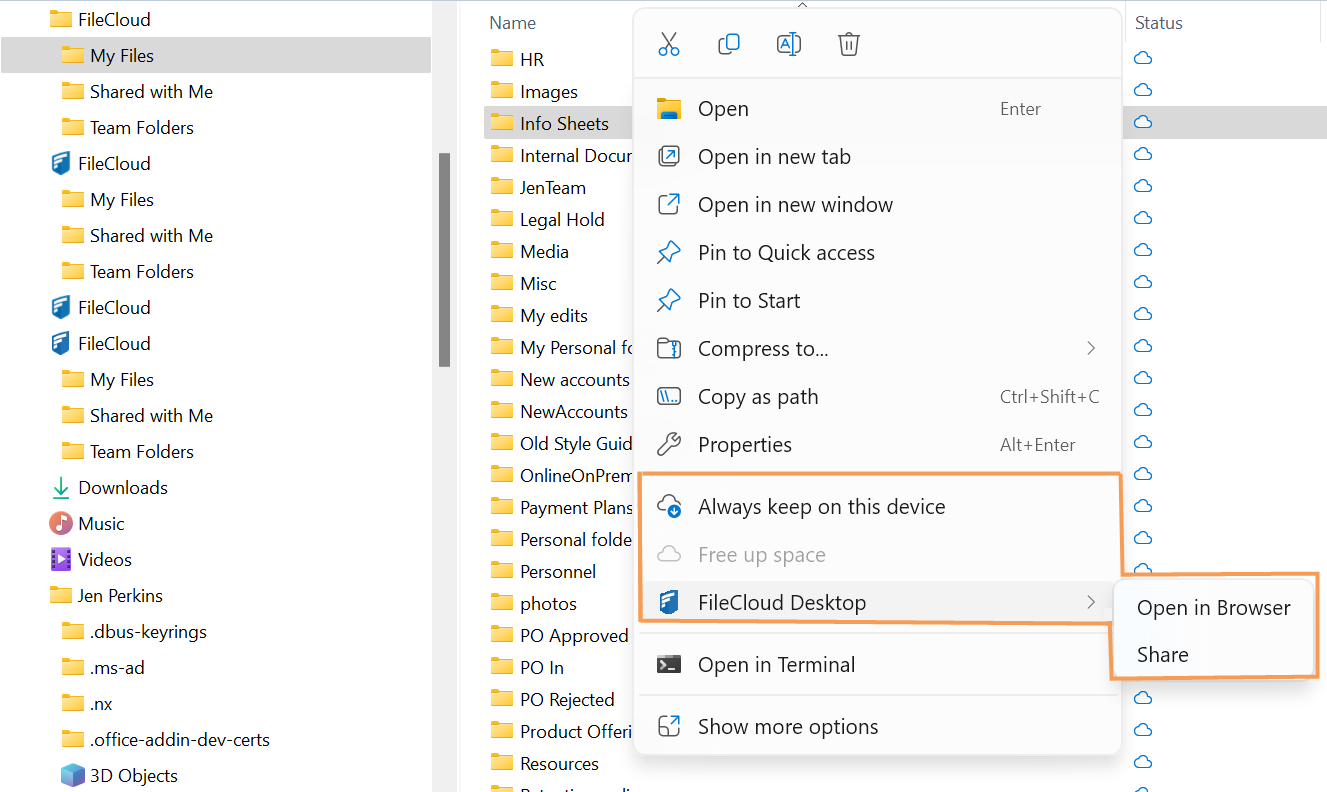
Task: Open Videos from the navigation pane
Action: coord(104,559)
